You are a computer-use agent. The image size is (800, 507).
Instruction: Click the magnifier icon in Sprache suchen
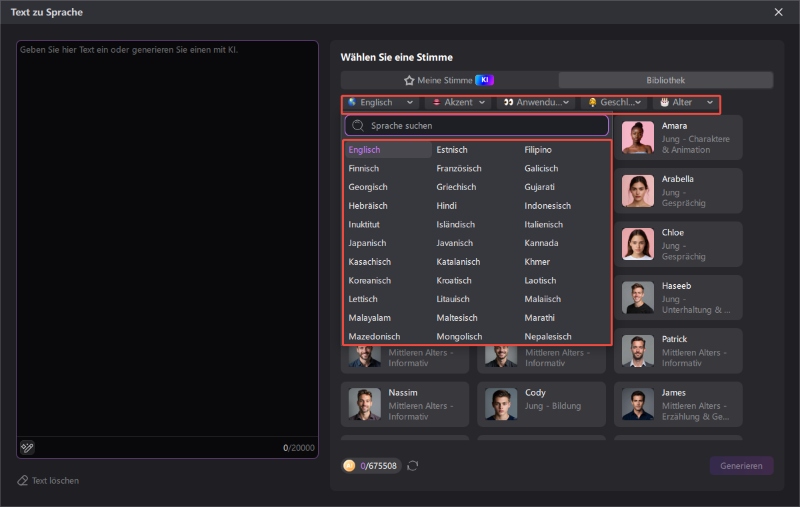click(357, 126)
